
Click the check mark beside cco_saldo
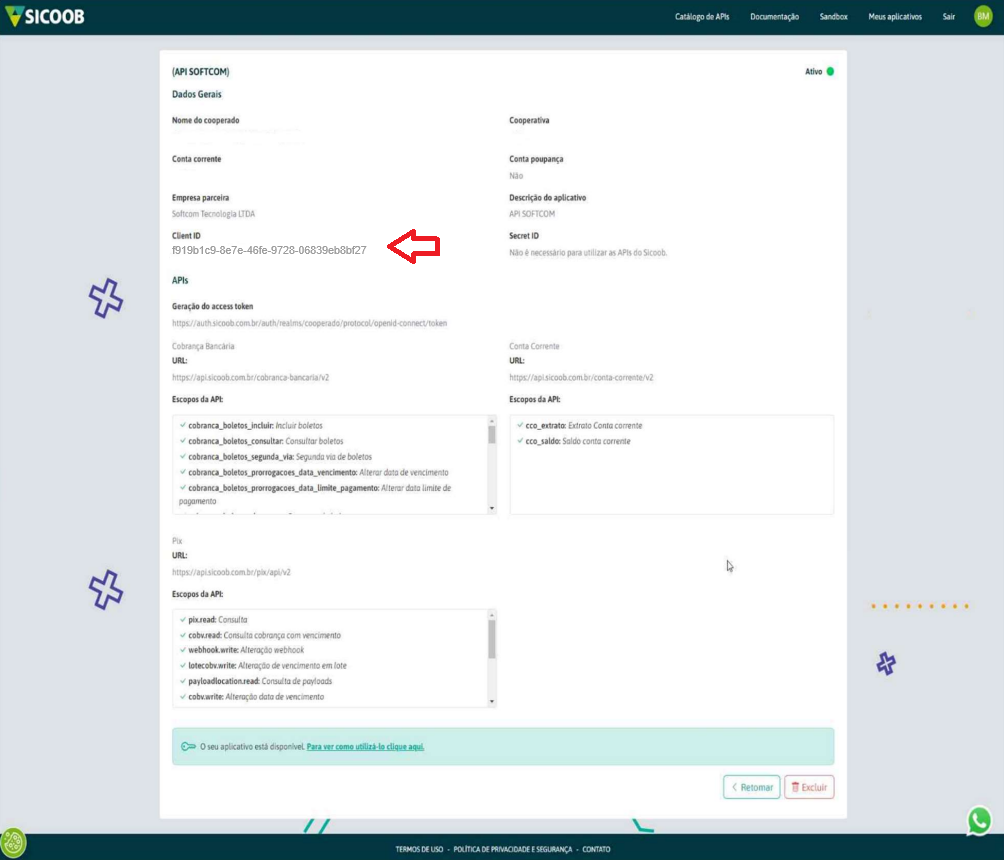[520, 441]
